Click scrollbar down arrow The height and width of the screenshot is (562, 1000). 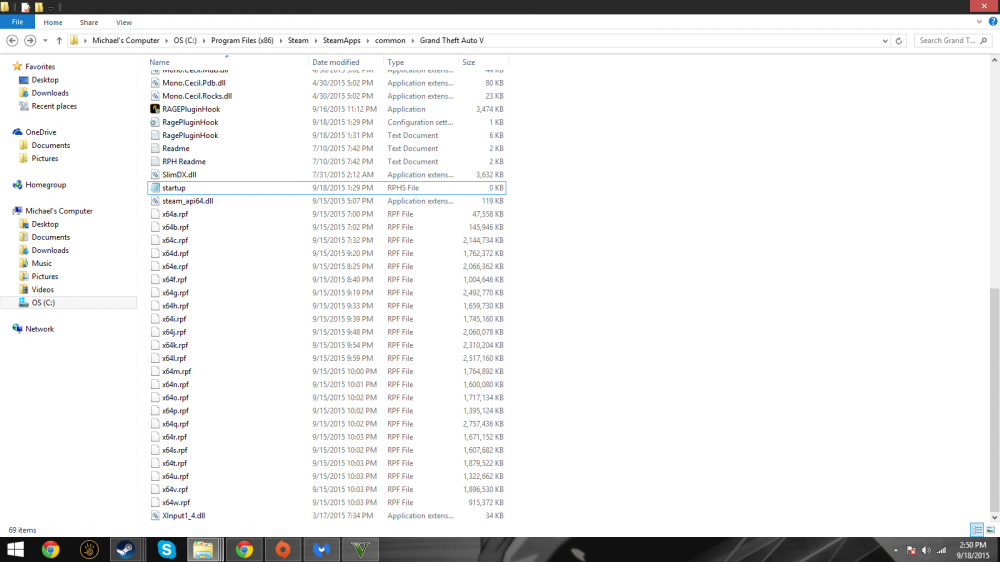(994, 517)
